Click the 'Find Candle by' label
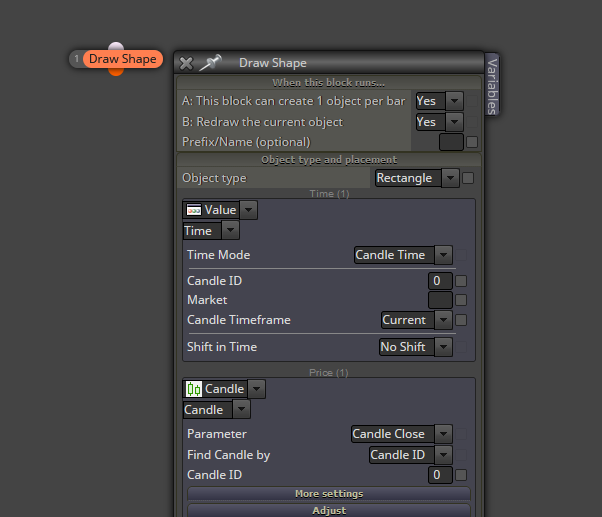This screenshot has width=602, height=517. [228, 455]
